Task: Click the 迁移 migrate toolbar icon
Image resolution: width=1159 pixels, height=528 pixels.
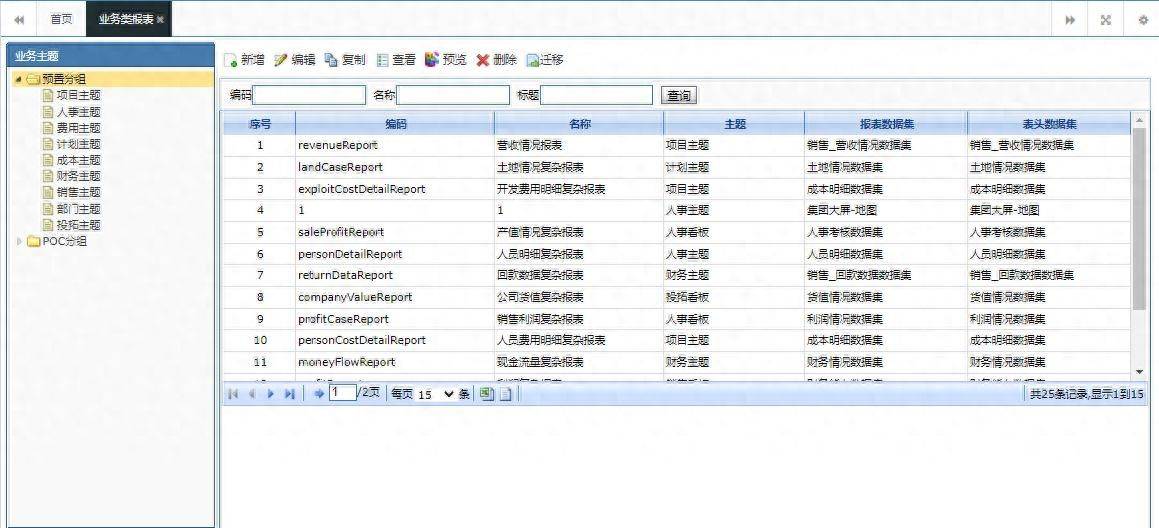Action: click(532, 61)
